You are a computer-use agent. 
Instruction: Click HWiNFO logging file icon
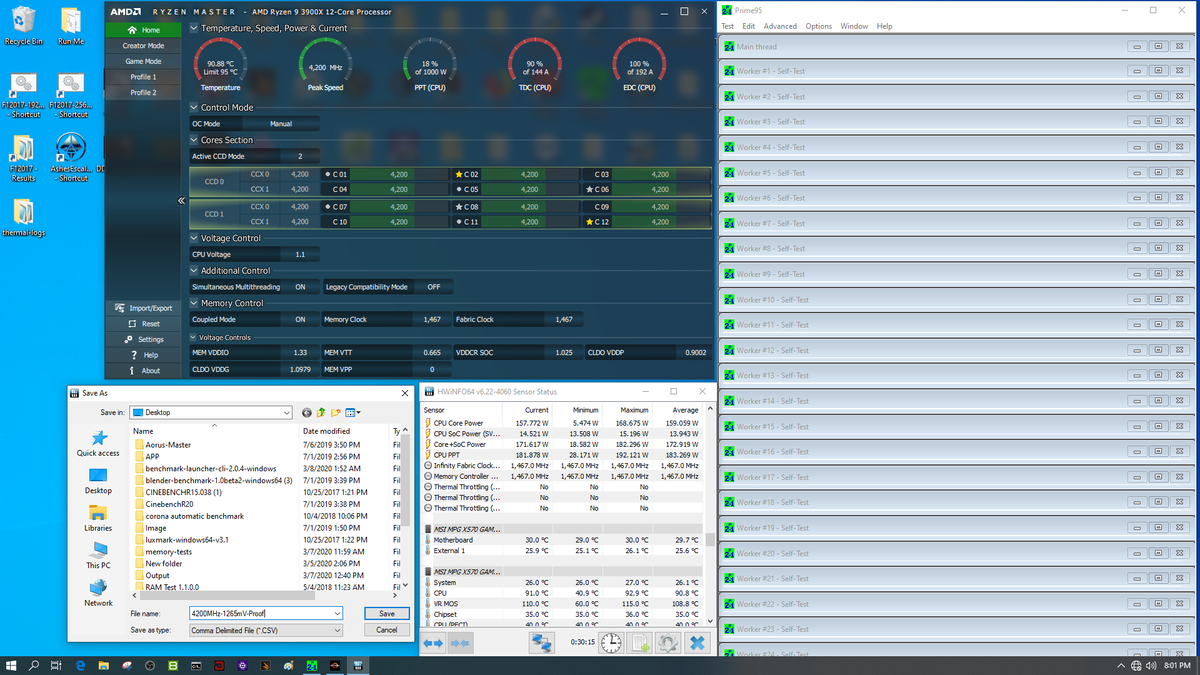point(640,643)
